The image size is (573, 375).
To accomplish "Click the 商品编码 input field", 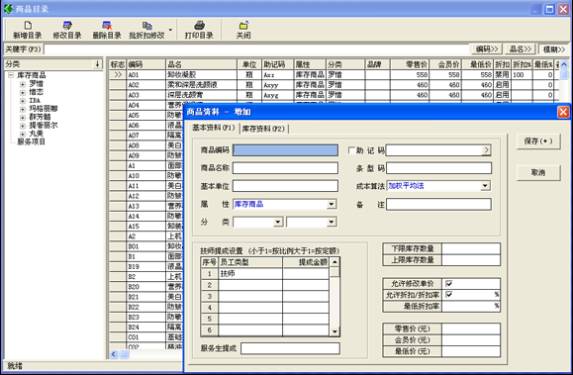I will (285, 150).
